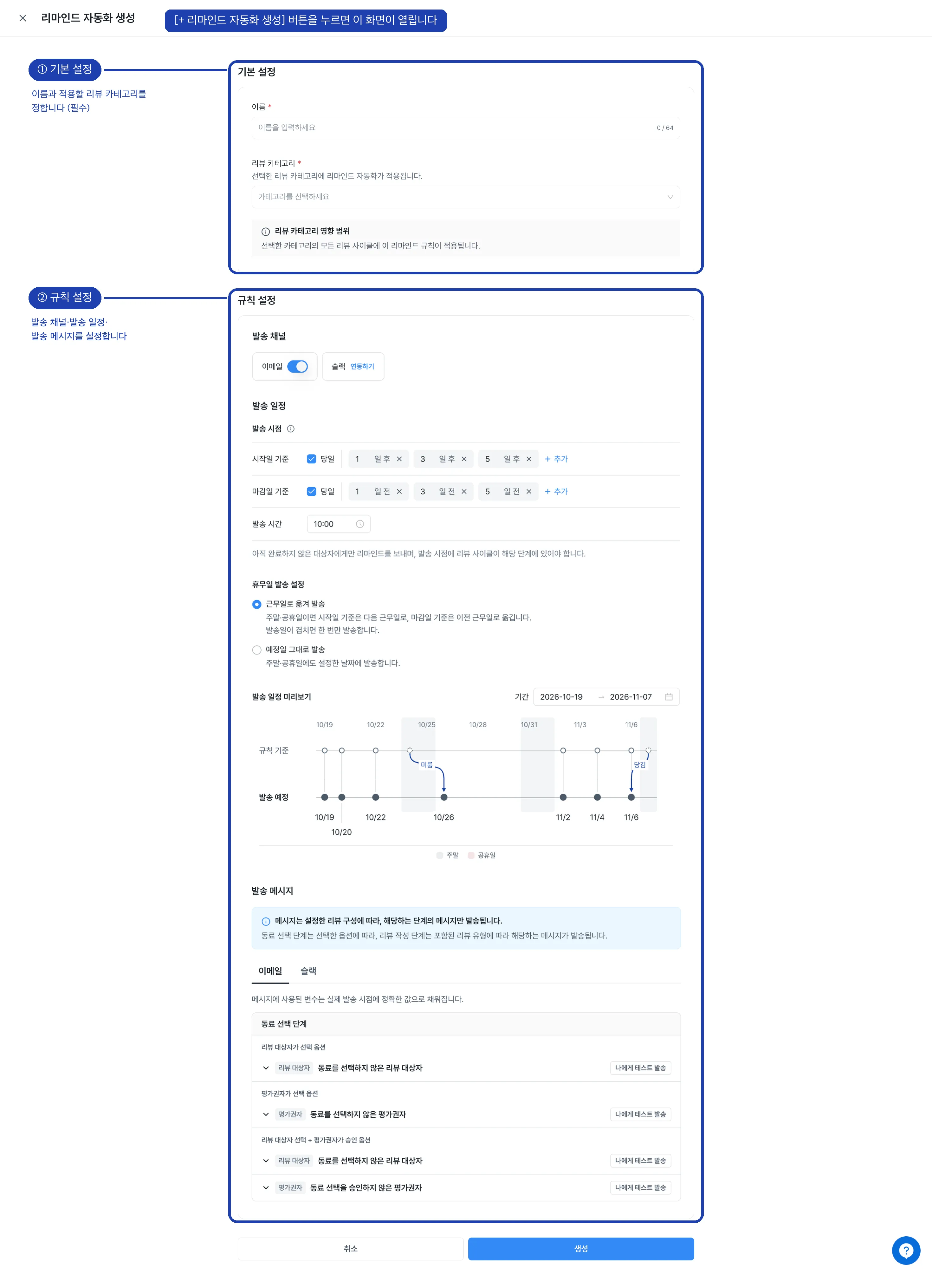The height and width of the screenshot is (1288, 932).
Task: Click start date 2026-10-19 in 기간 field
Action: point(561,697)
